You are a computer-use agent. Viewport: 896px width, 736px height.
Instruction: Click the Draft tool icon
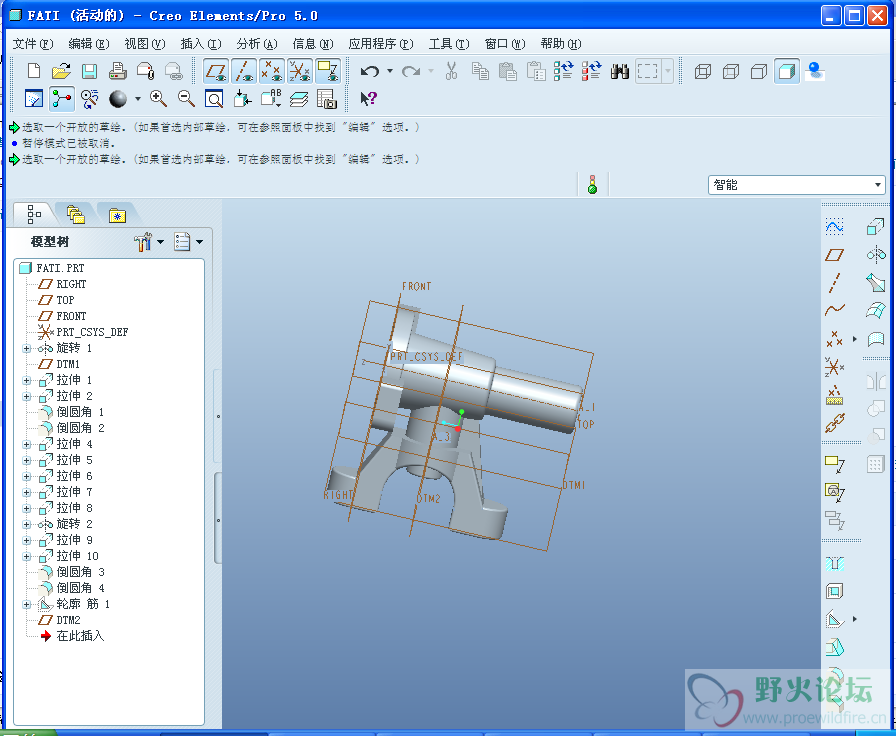[835, 647]
